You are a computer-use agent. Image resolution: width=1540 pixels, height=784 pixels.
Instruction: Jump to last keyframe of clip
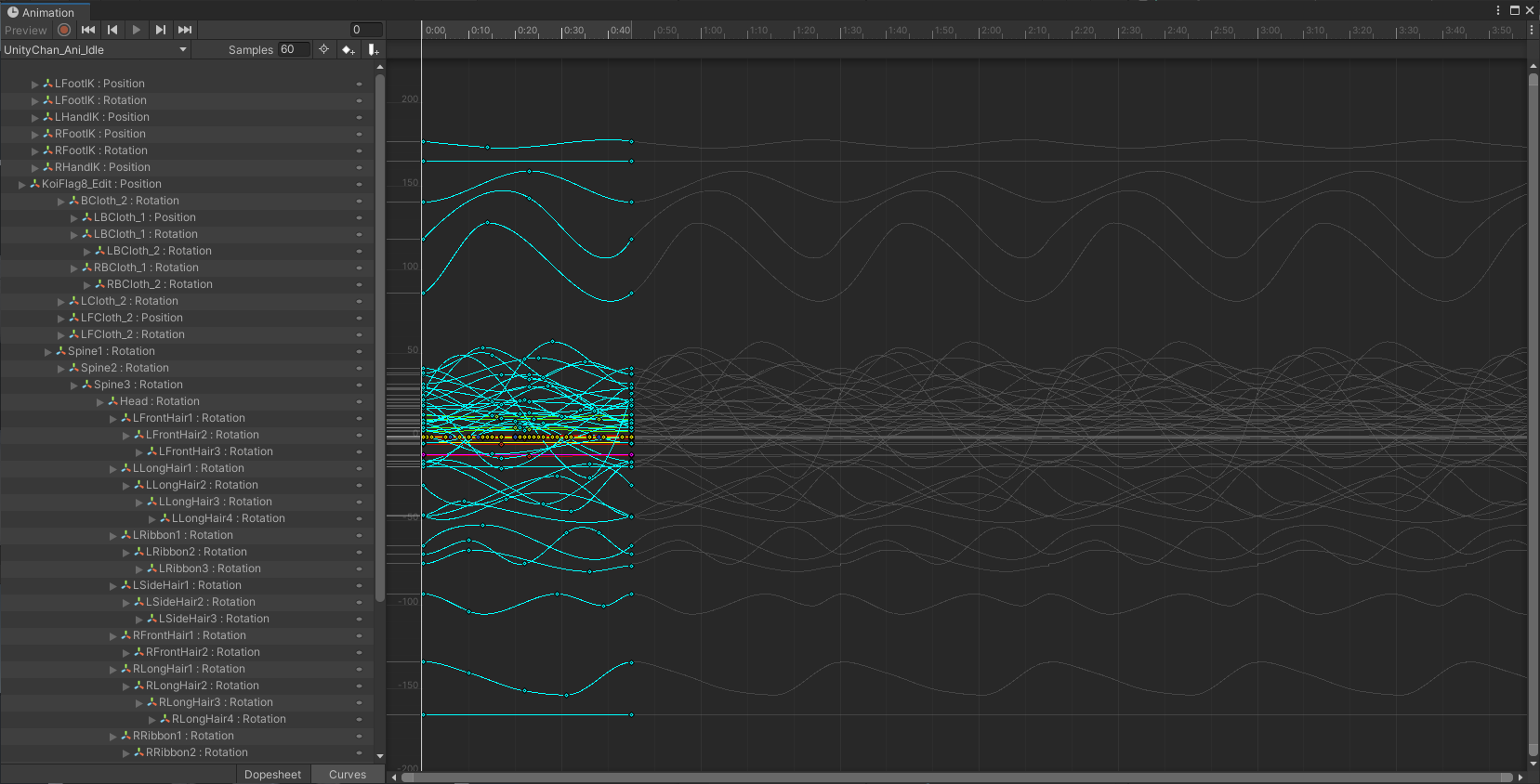pos(185,30)
